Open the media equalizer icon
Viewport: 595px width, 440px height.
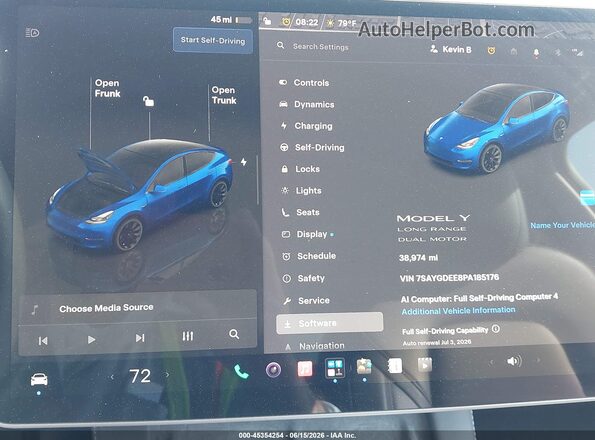point(187,336)
